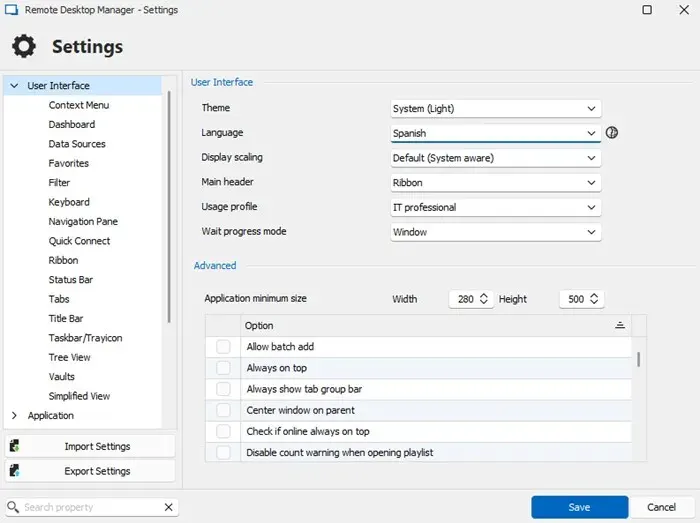Check Always show tab group bar
Image resolution: width=700 pixels, height=523 pixels.
pyautogui.click(x=223, y=389)
